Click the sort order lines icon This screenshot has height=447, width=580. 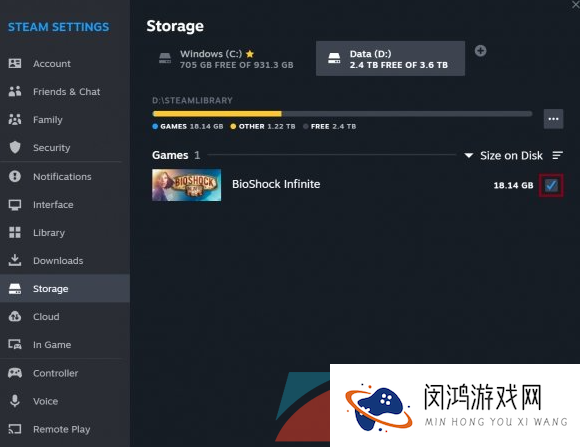(x=557, y=155)
